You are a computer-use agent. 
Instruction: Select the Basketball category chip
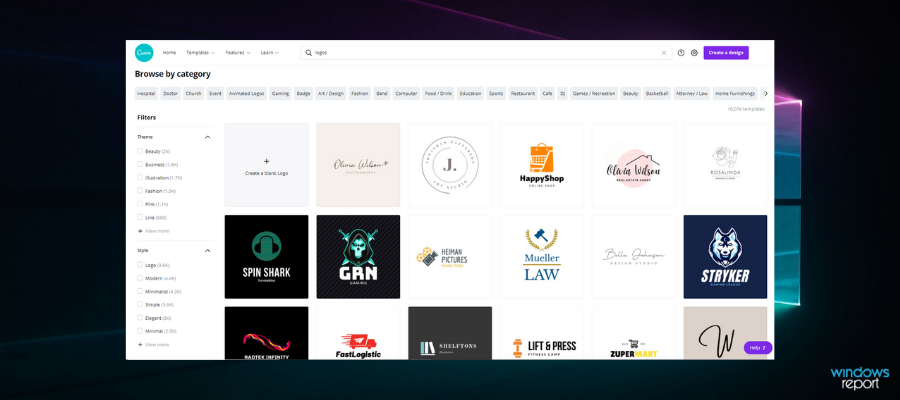click(x=657, y=93)
